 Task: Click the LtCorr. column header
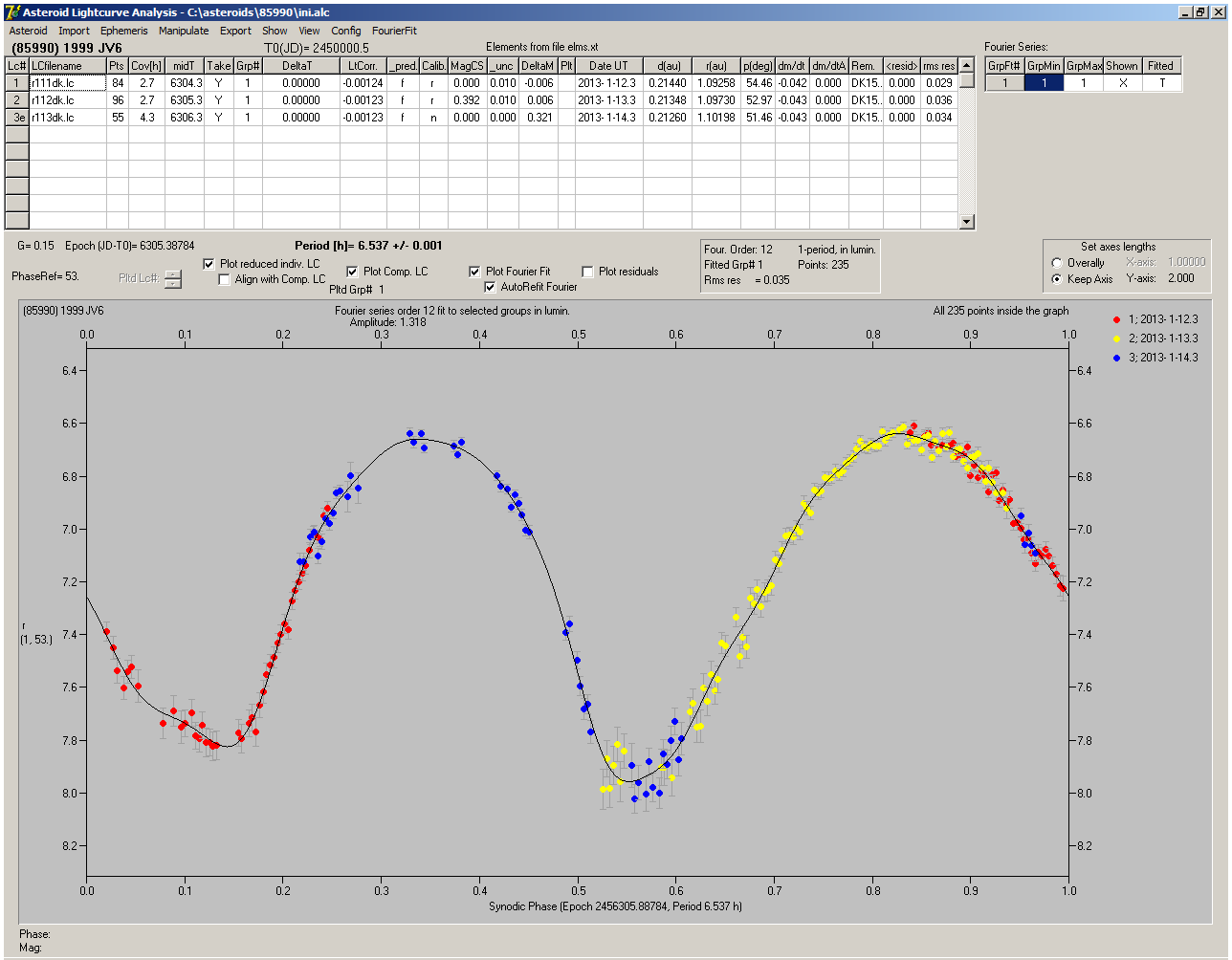[x=363, y=66]
